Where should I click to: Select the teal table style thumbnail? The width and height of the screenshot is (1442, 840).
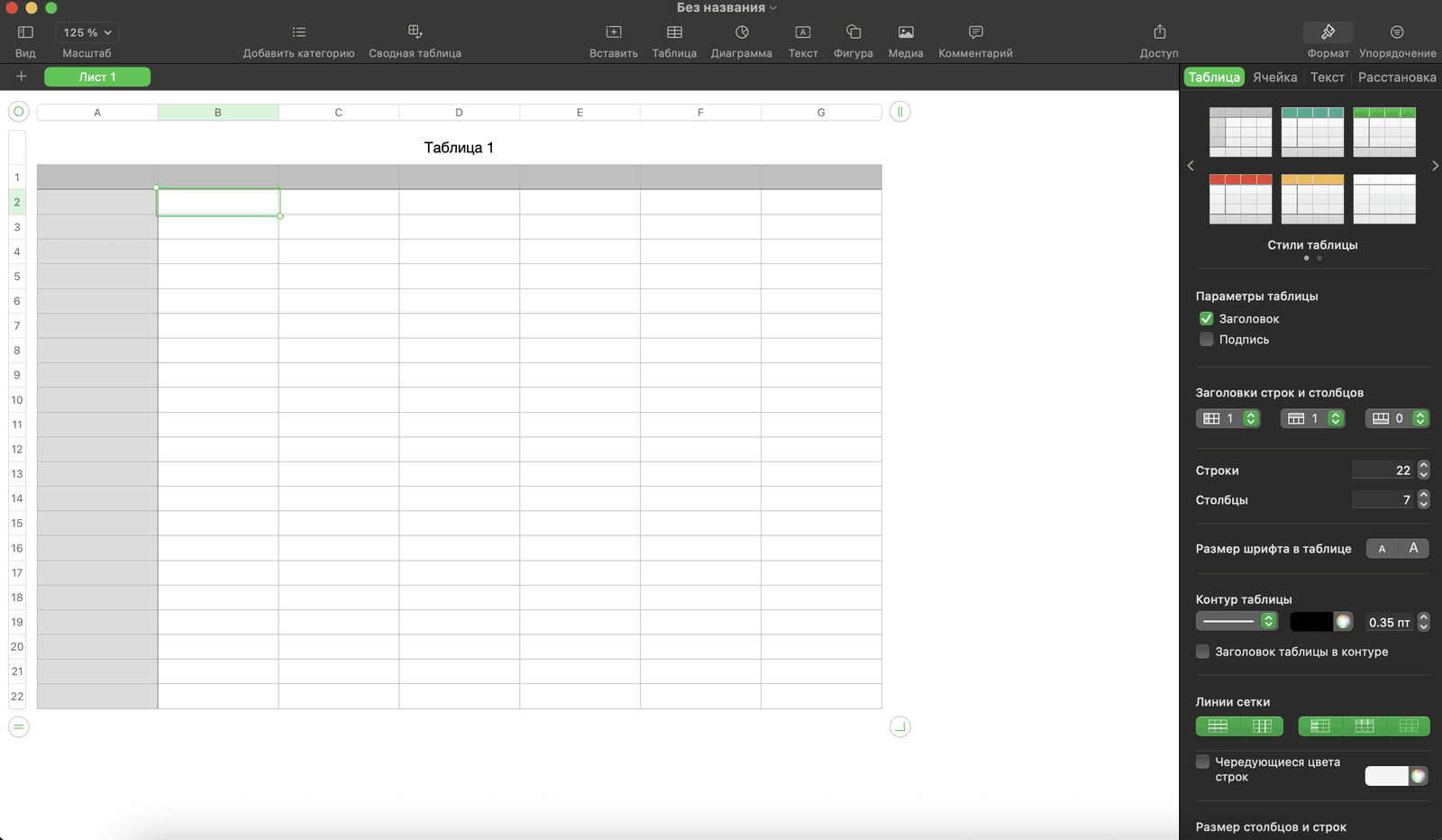click(x=1312, y=132)
